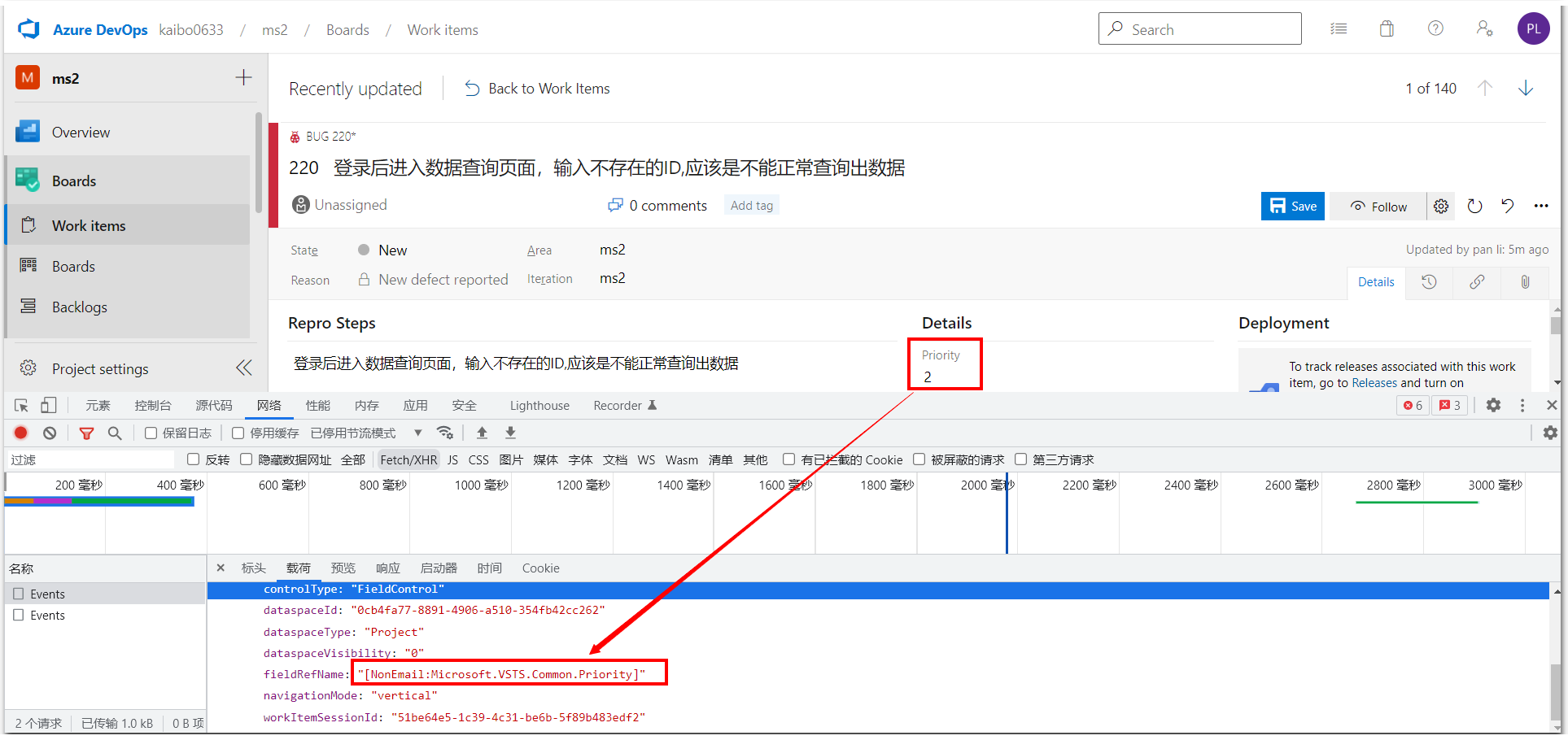The width and height of the screenshot is (1568, 740).
Task: Toggle the 反转 filter checkbox
Action: coord(192,459)
